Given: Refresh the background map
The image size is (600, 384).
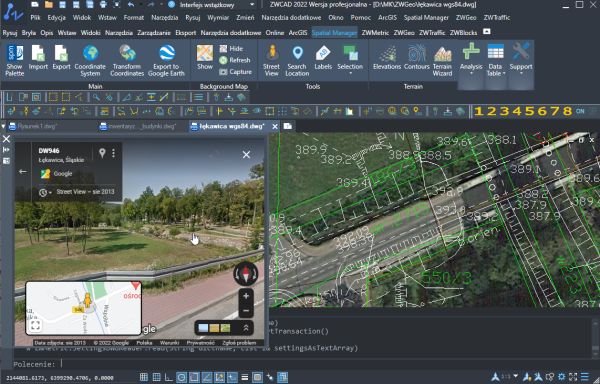Looking at the screenshot, I should tap(235, 60).
